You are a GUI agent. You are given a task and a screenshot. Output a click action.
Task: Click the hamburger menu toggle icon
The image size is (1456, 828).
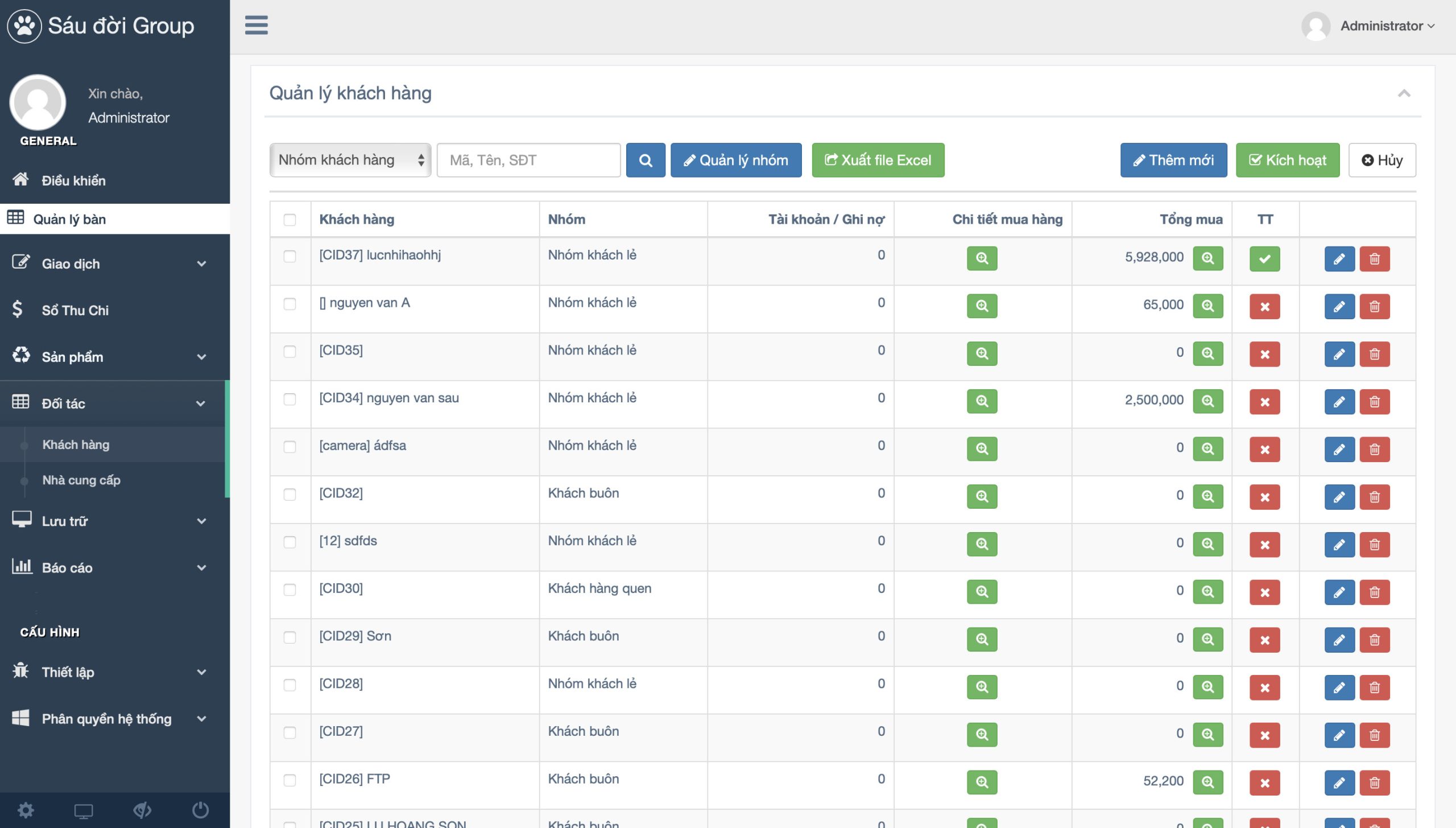256,25
